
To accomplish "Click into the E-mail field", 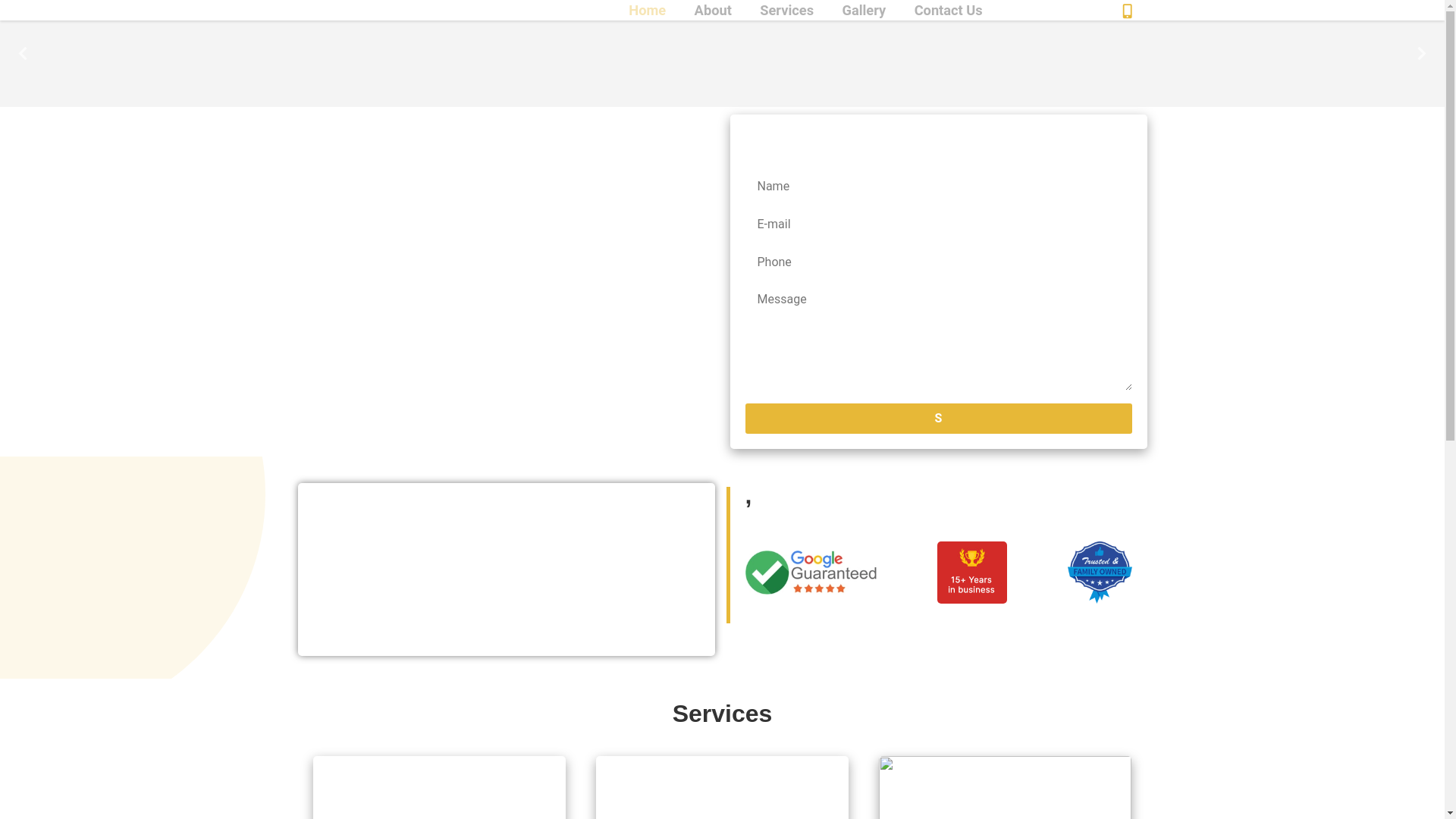I will 938,224.
